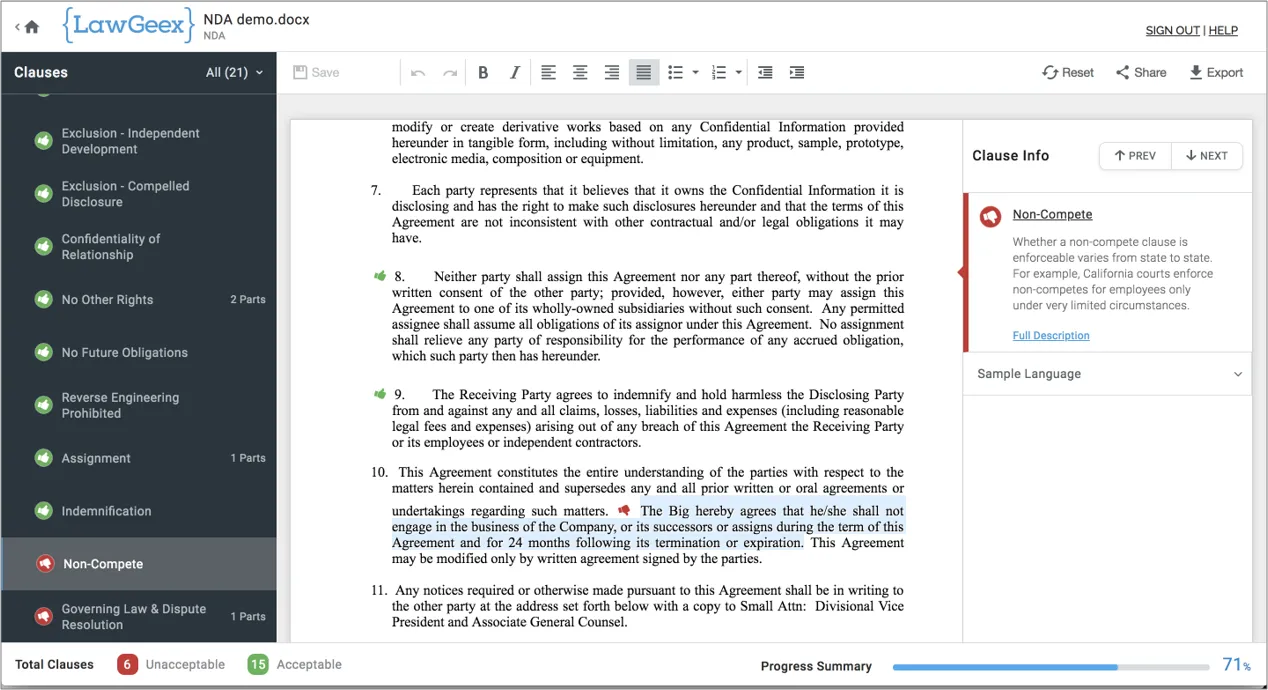The height and width of the screenshot is (690, 1268).
Task: Click the highlighted non-compete text in document
Action: 648,527
